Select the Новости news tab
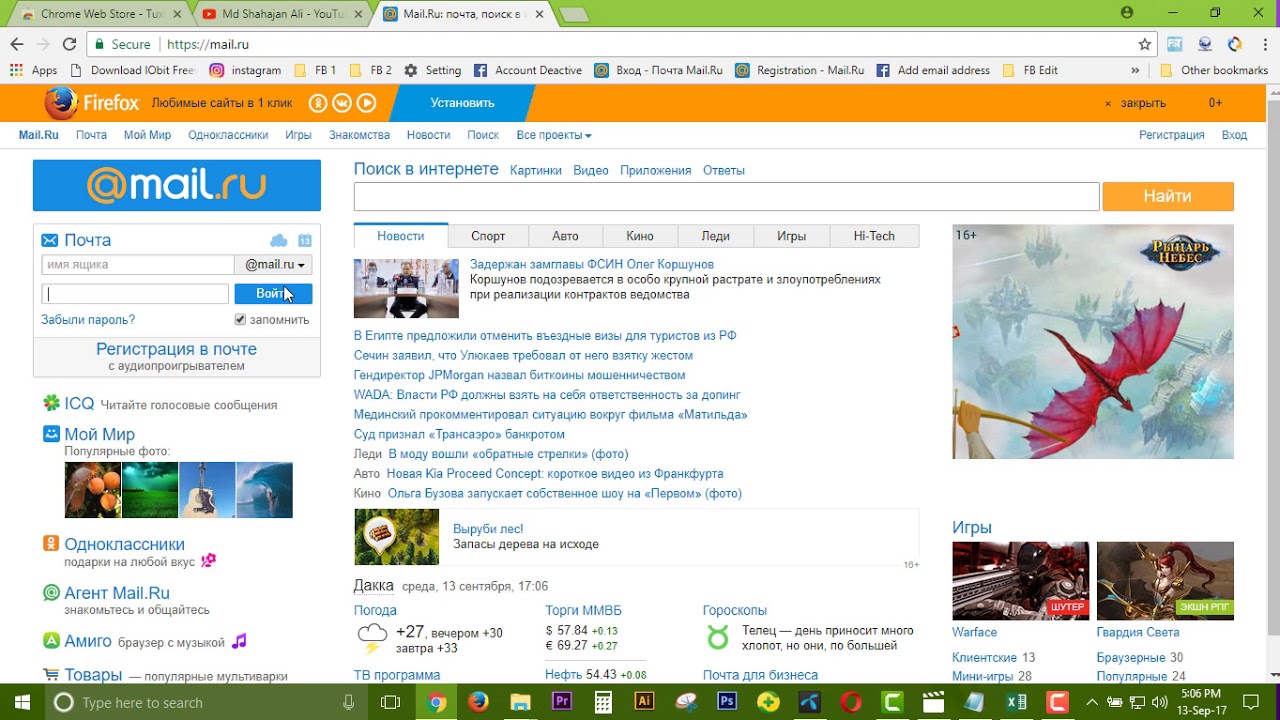The image size is (1280, 720). click(x=400, y=236)
